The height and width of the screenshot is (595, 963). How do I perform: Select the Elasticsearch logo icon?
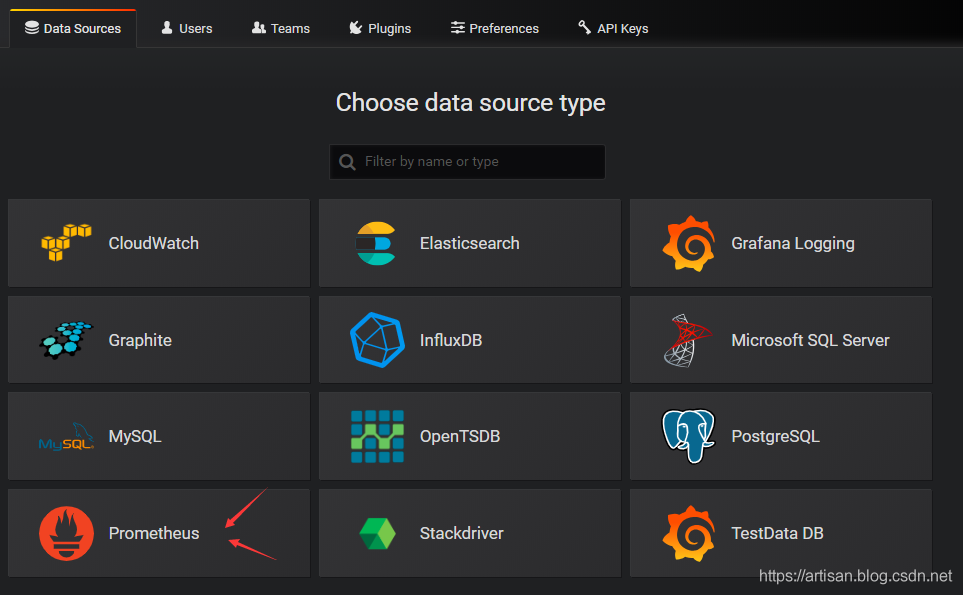pos(377,243)
